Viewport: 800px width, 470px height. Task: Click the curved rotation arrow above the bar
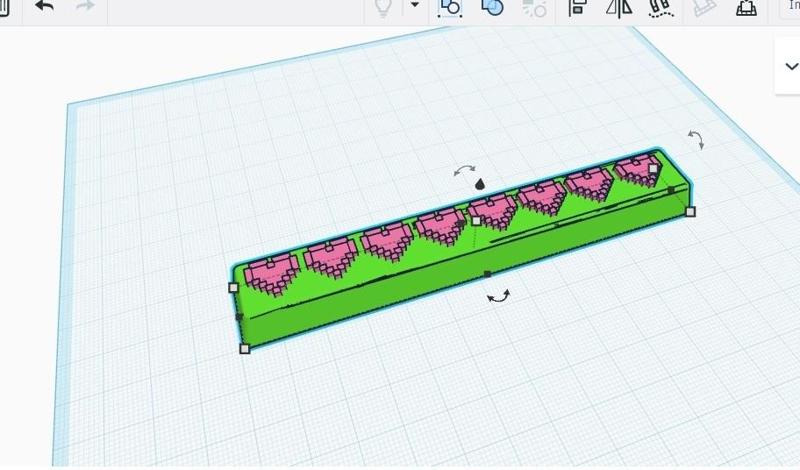464,170
